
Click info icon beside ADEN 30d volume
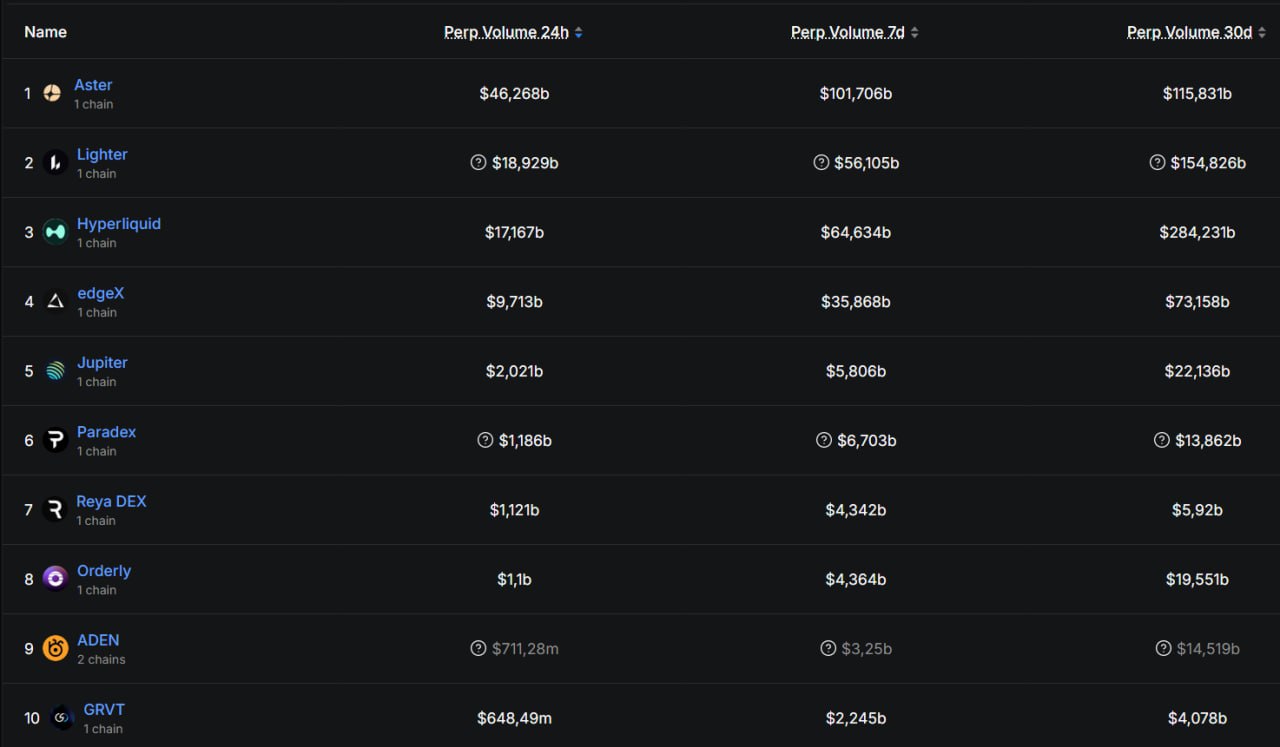[1163, 648]
